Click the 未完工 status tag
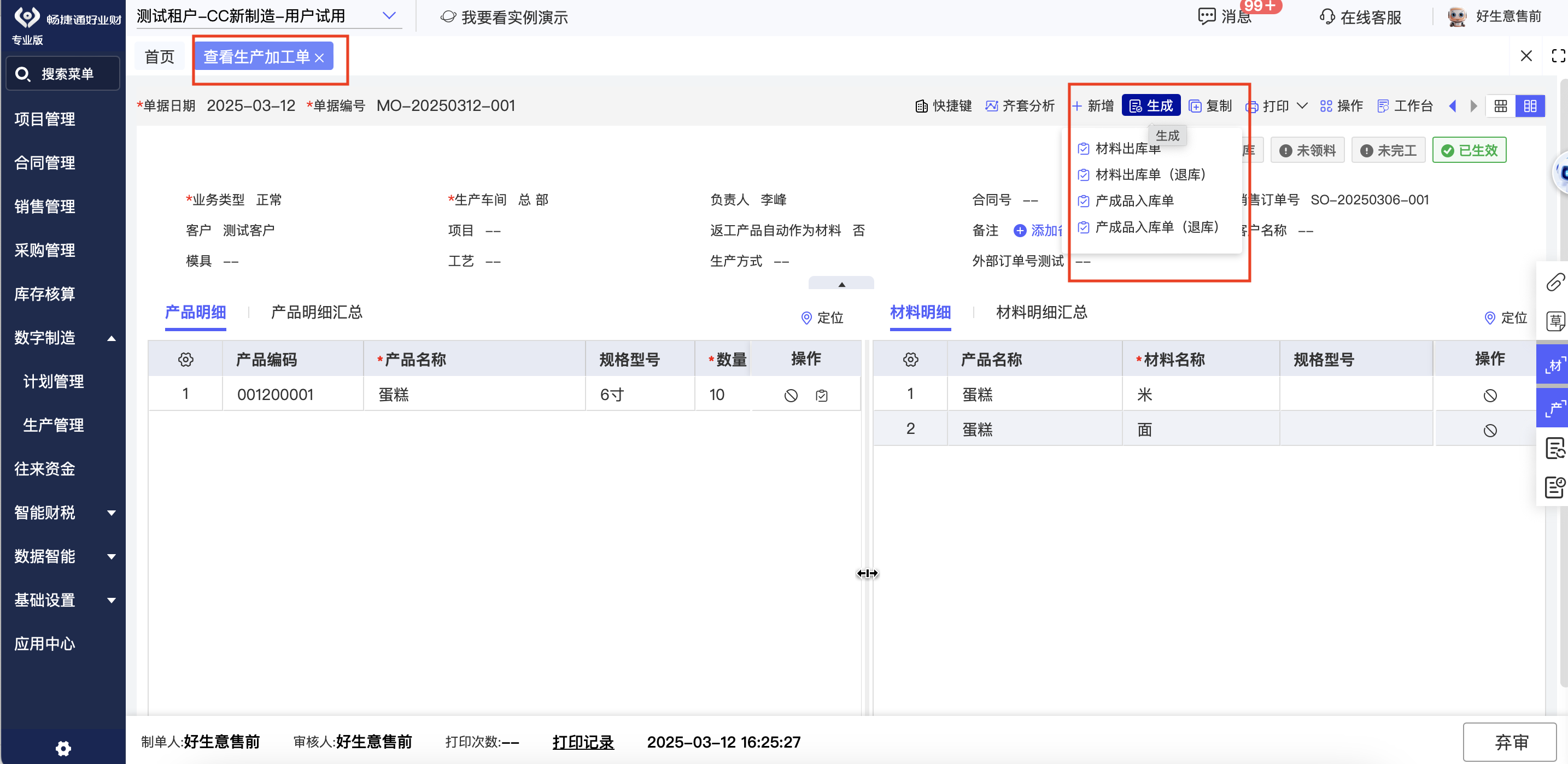 pyautogui.click(x=1389, y=150)
